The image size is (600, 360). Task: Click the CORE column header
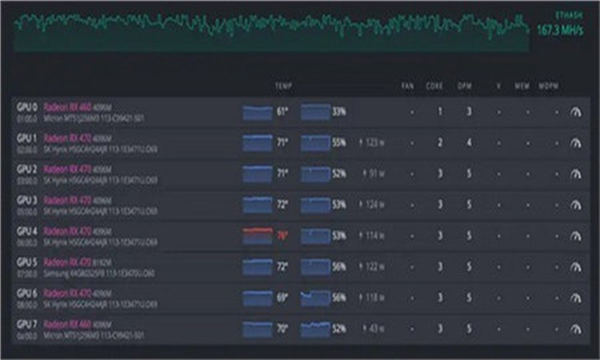click(x=434, y=86)
